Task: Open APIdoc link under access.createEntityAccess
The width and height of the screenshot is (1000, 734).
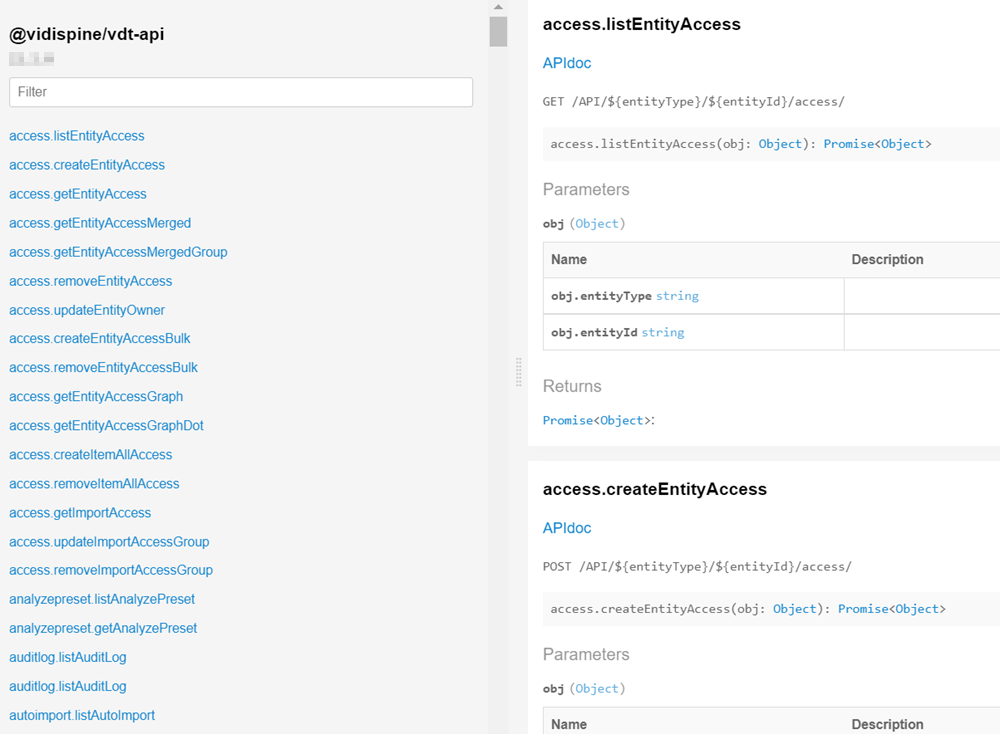Action: [x=567, y=528]
